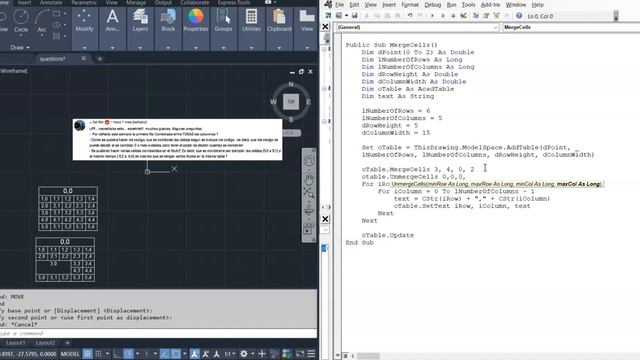The image size is (640, 360).
Task: Select the Hatch tool in Draw panel
Action: click(56, 36)
